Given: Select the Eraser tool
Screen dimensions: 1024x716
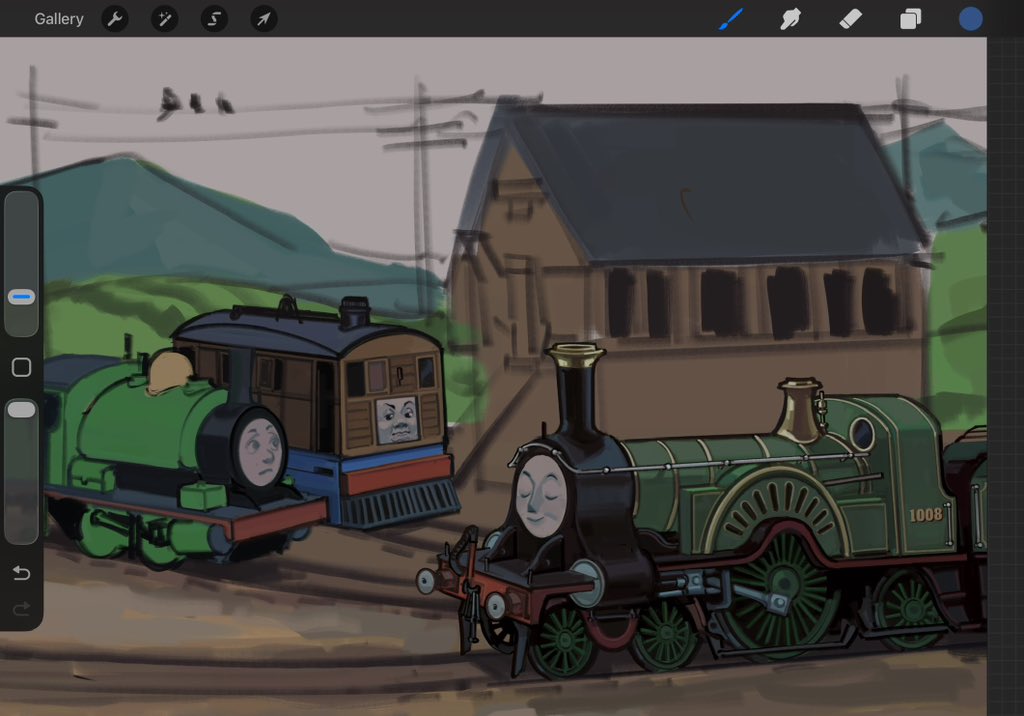Looking at the screenshot, I should (x=850, y=18).
